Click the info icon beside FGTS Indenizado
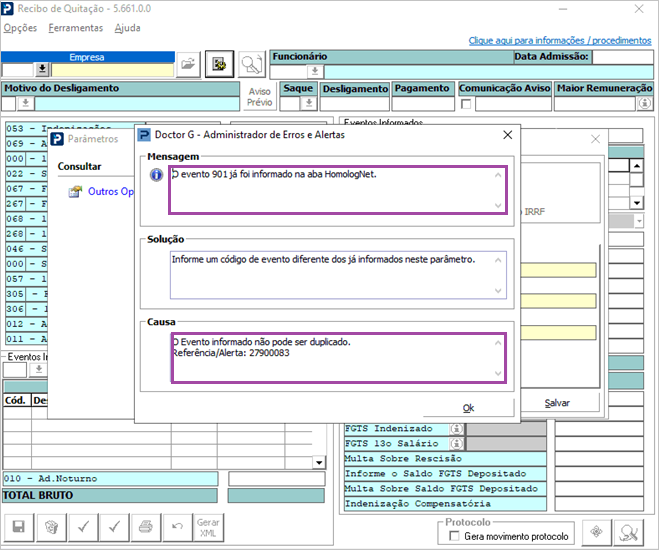Image resolution: width=659 pixels, height=550 pixels. [457, 428]
